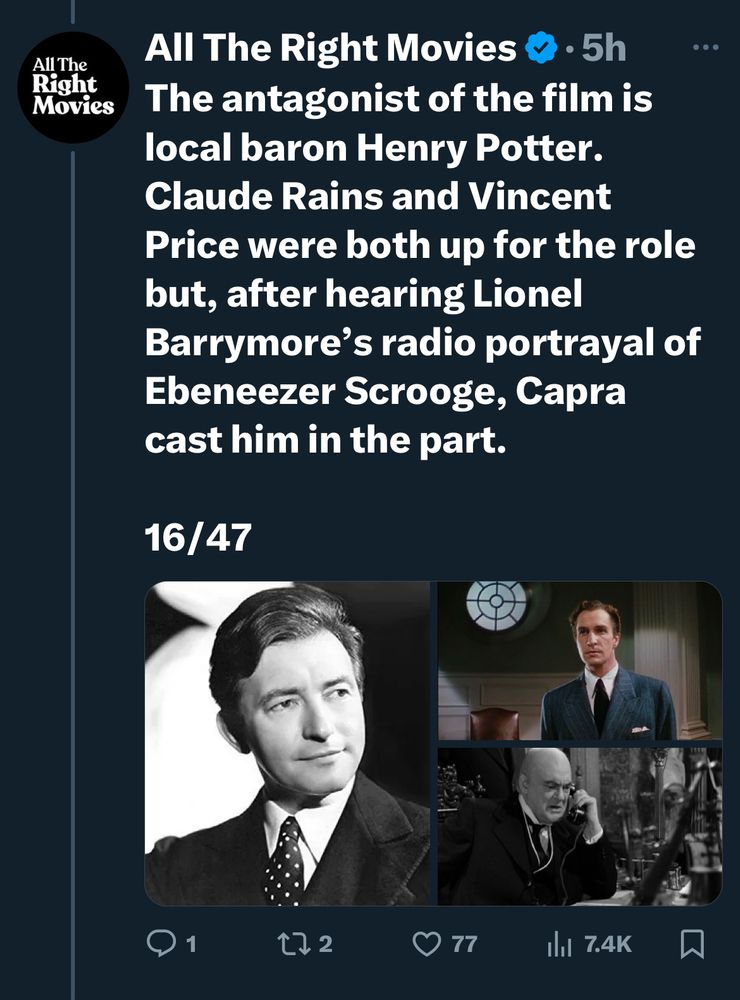Click the 16/47 thread position text
The image size is (740, 1000).
point(197,537)
